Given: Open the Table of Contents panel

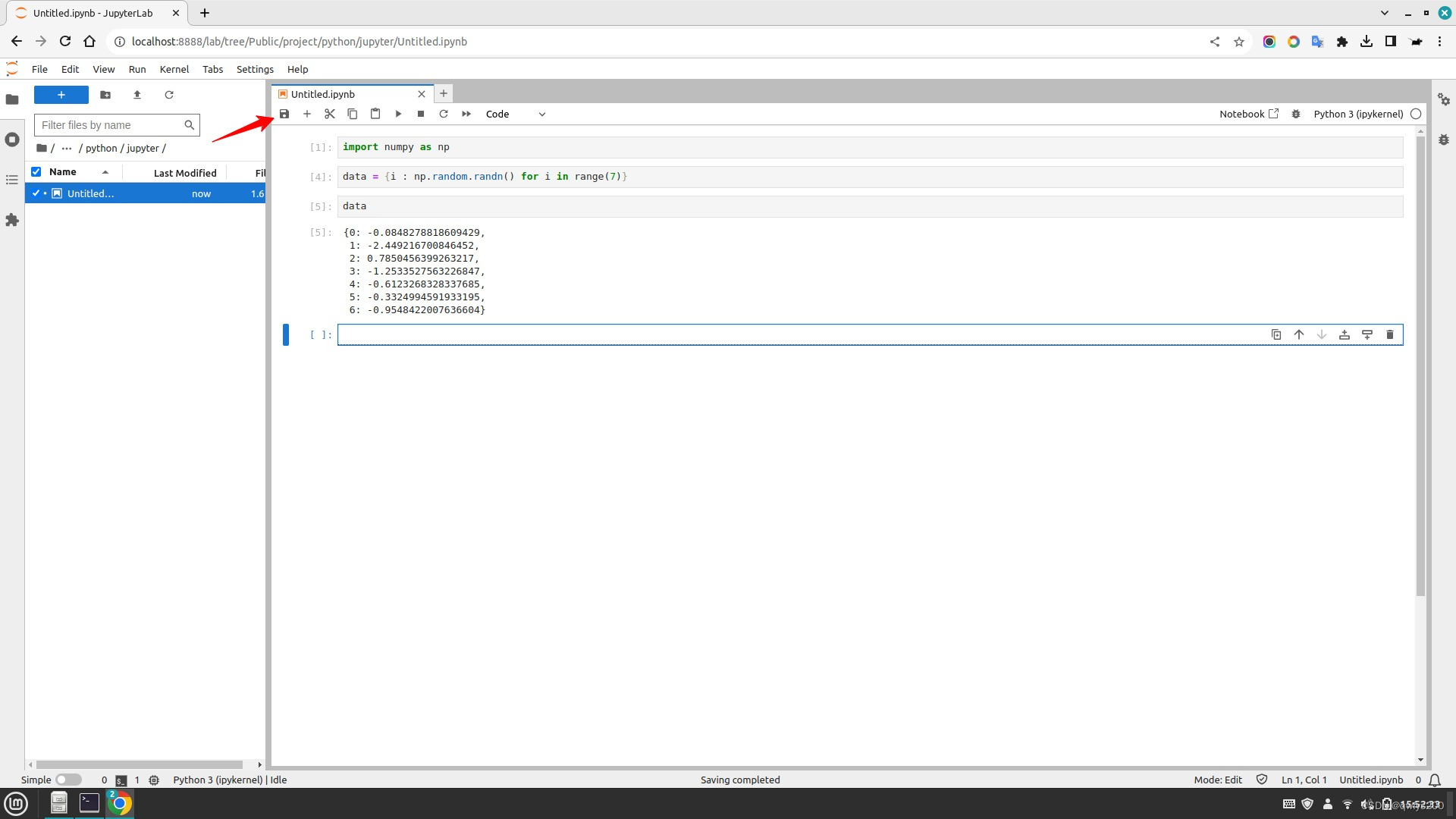Looking at the screenshot, I should click(x=12, y=180).
